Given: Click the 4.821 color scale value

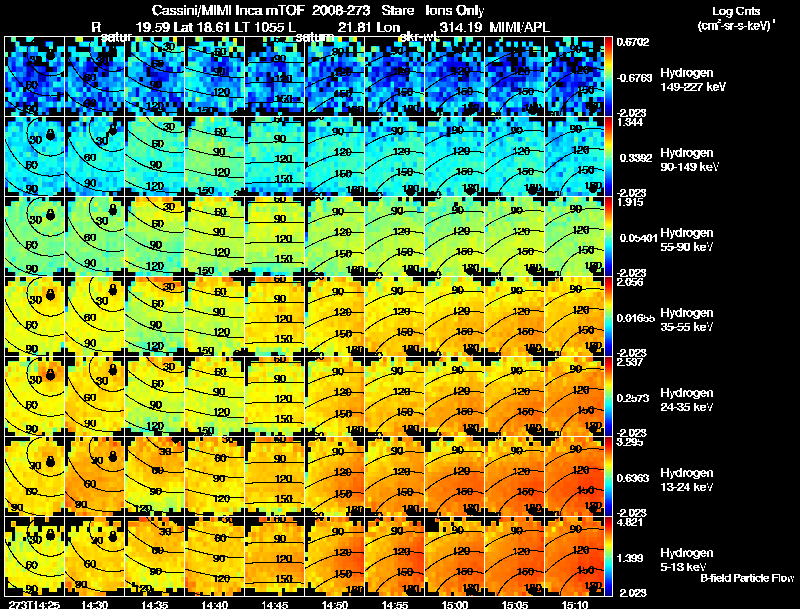Looking at the screenshot, I should click(x=630, y=523).
